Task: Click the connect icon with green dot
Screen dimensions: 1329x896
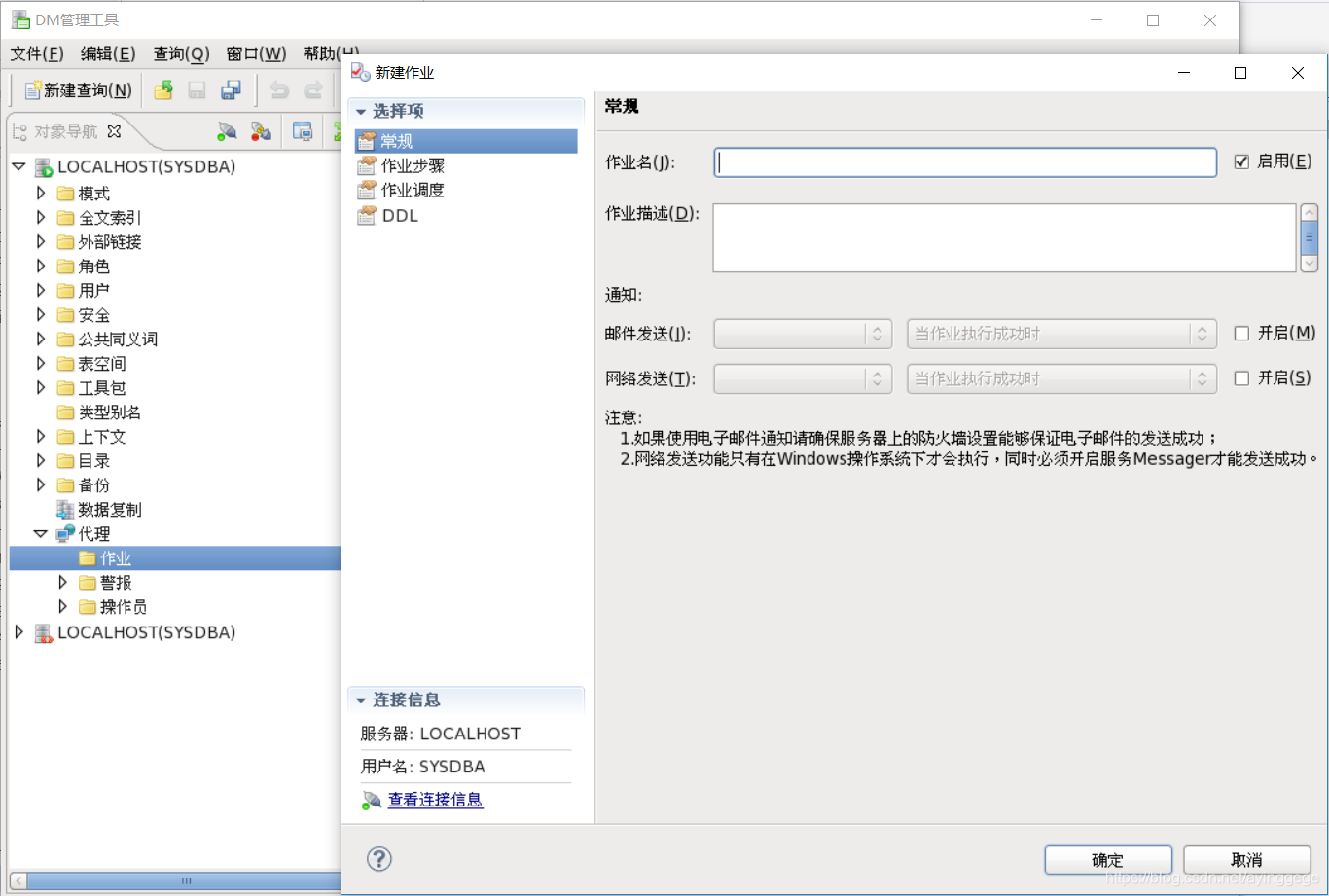Action: [227, 130]
